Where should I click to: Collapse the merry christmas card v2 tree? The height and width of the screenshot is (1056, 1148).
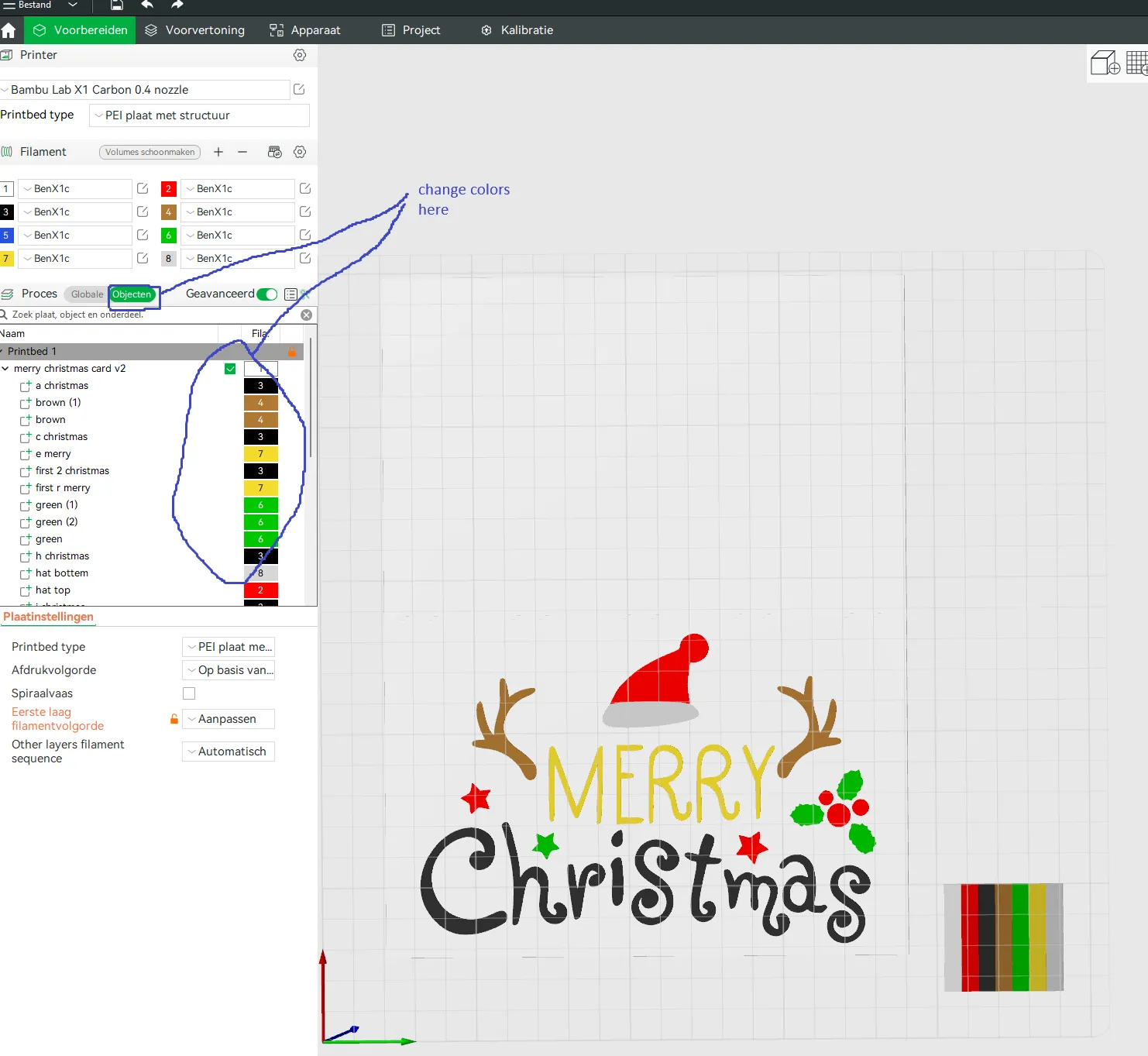pyautogui.click(x=5, y=369)
